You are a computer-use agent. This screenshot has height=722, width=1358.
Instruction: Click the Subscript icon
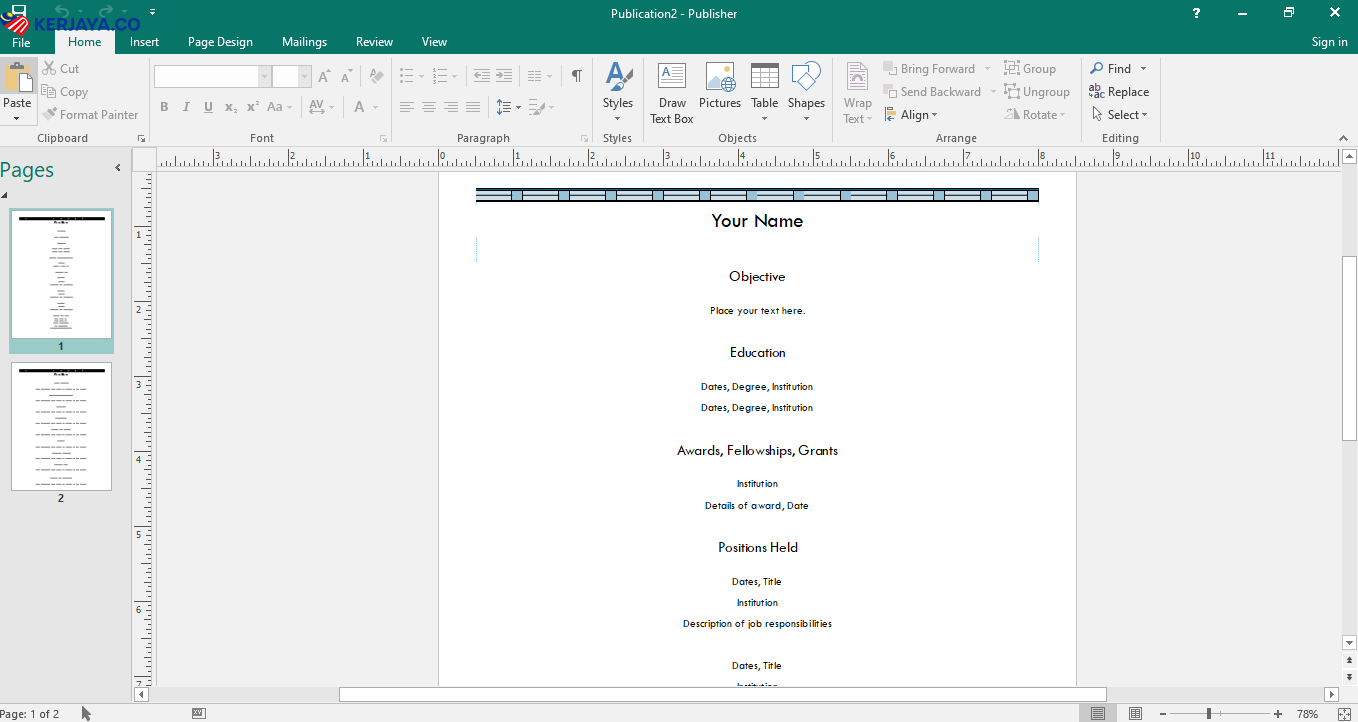pos(230,107)
